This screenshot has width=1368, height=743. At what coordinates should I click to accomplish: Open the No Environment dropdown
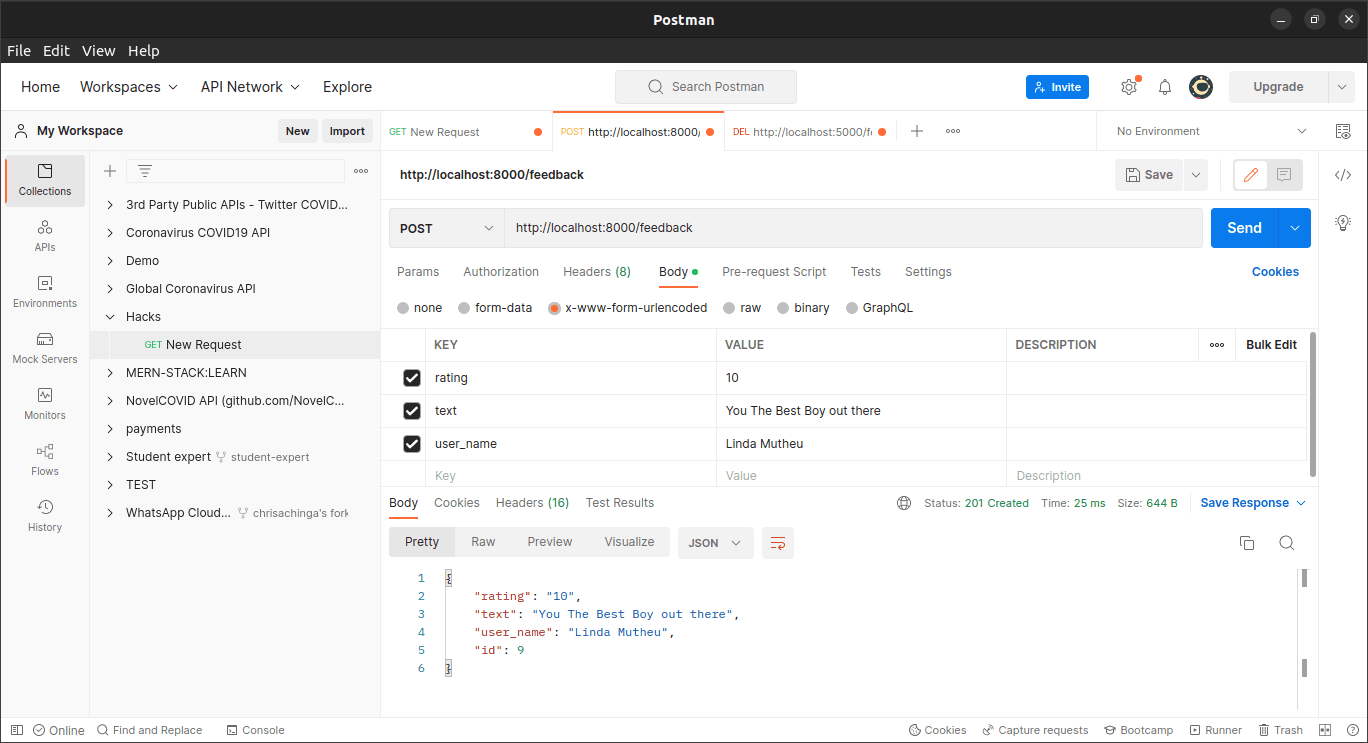pyautogui.click(x=1210, y=131)
